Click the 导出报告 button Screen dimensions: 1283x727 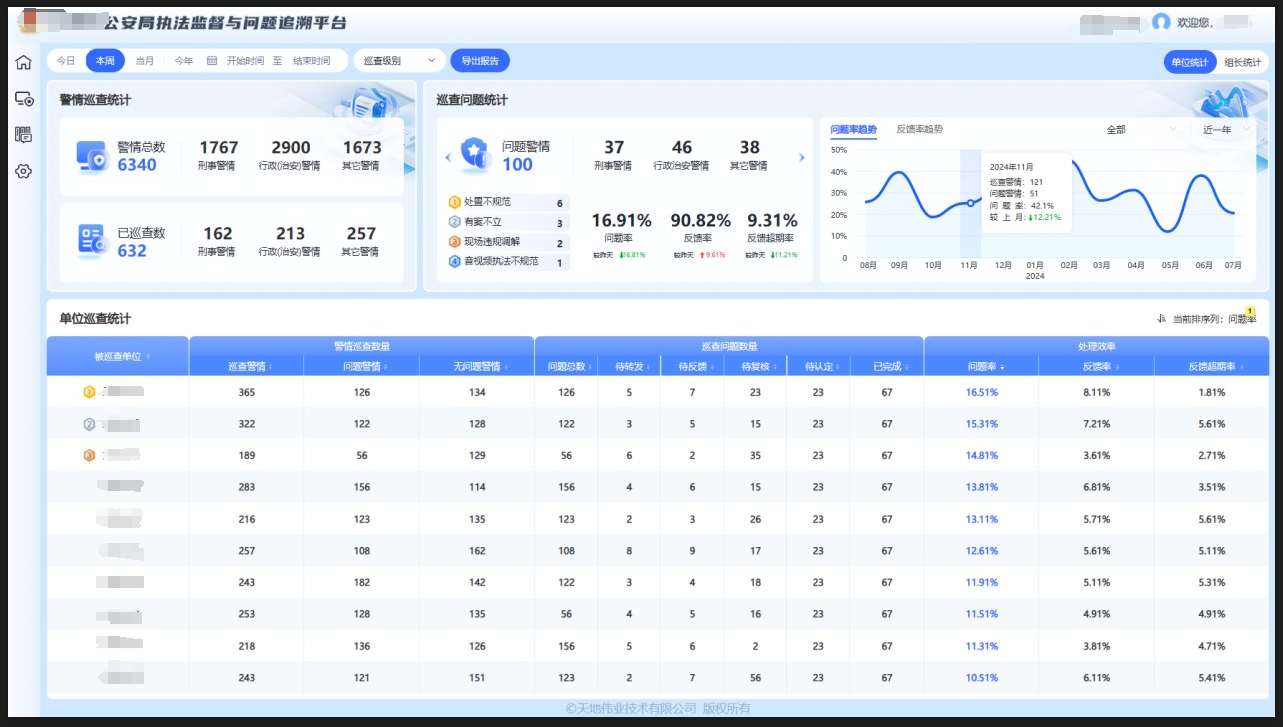(x=480, y=61)
